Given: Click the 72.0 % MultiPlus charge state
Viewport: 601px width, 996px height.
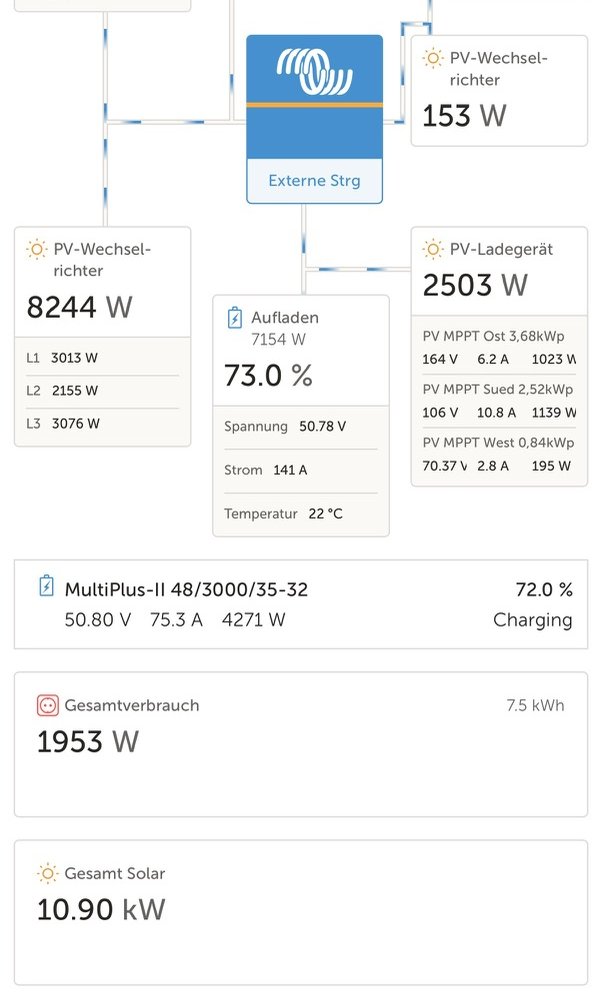Looking at the screenshot, I should click(544, 589).
